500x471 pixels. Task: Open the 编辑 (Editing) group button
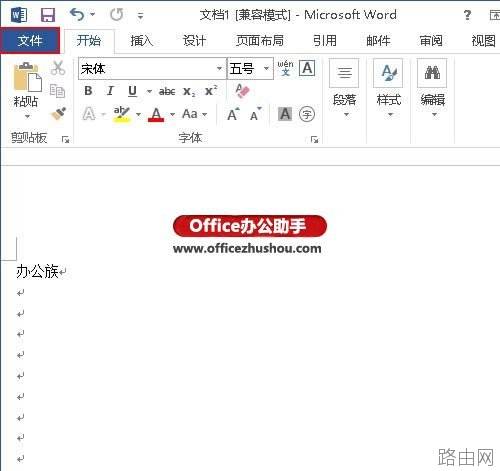click(432, 89)
